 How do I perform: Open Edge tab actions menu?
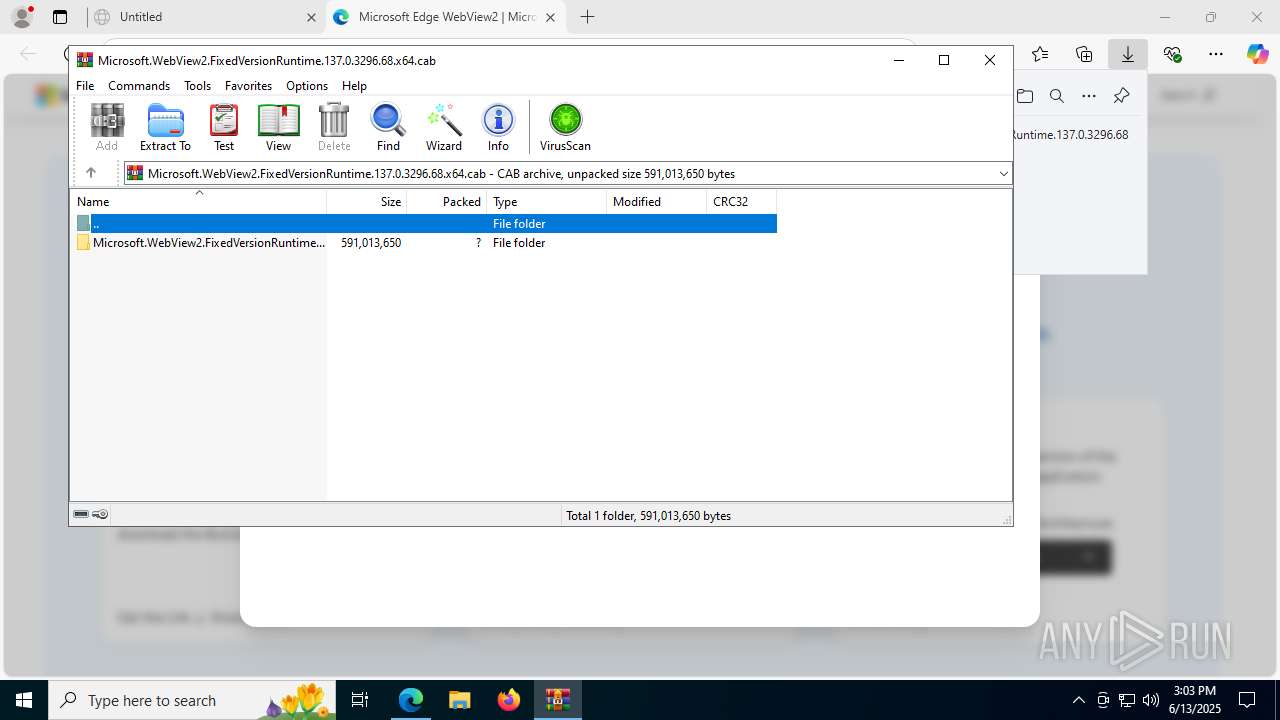[x=60, y=17]
